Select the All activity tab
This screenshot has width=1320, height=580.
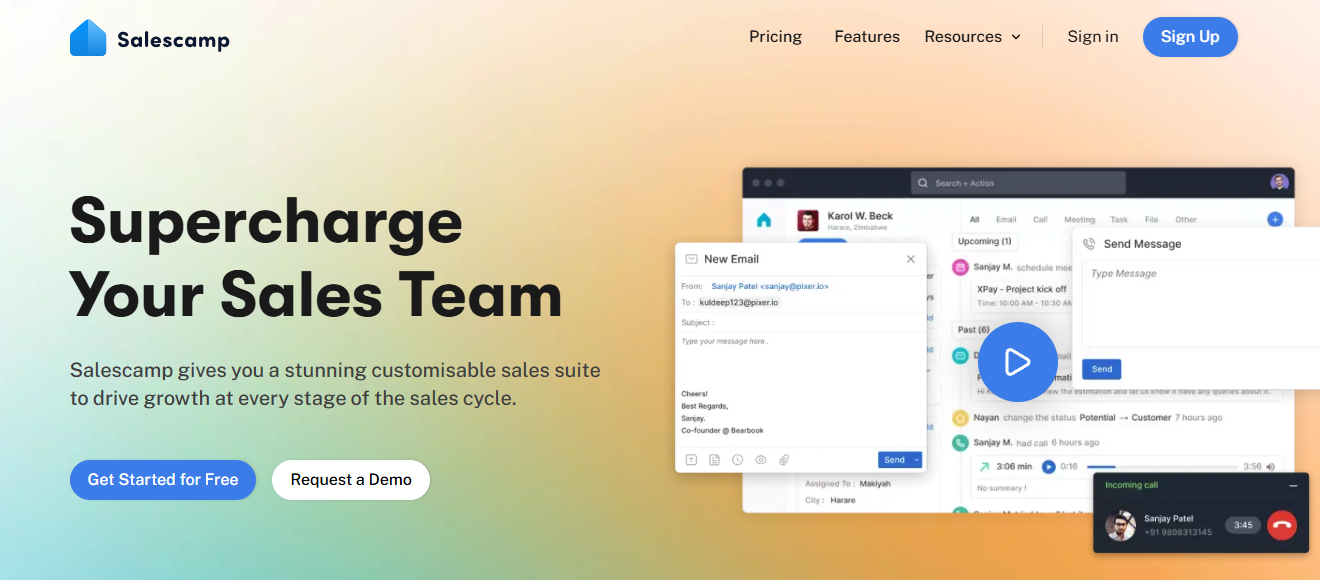[x=974, y=220]
